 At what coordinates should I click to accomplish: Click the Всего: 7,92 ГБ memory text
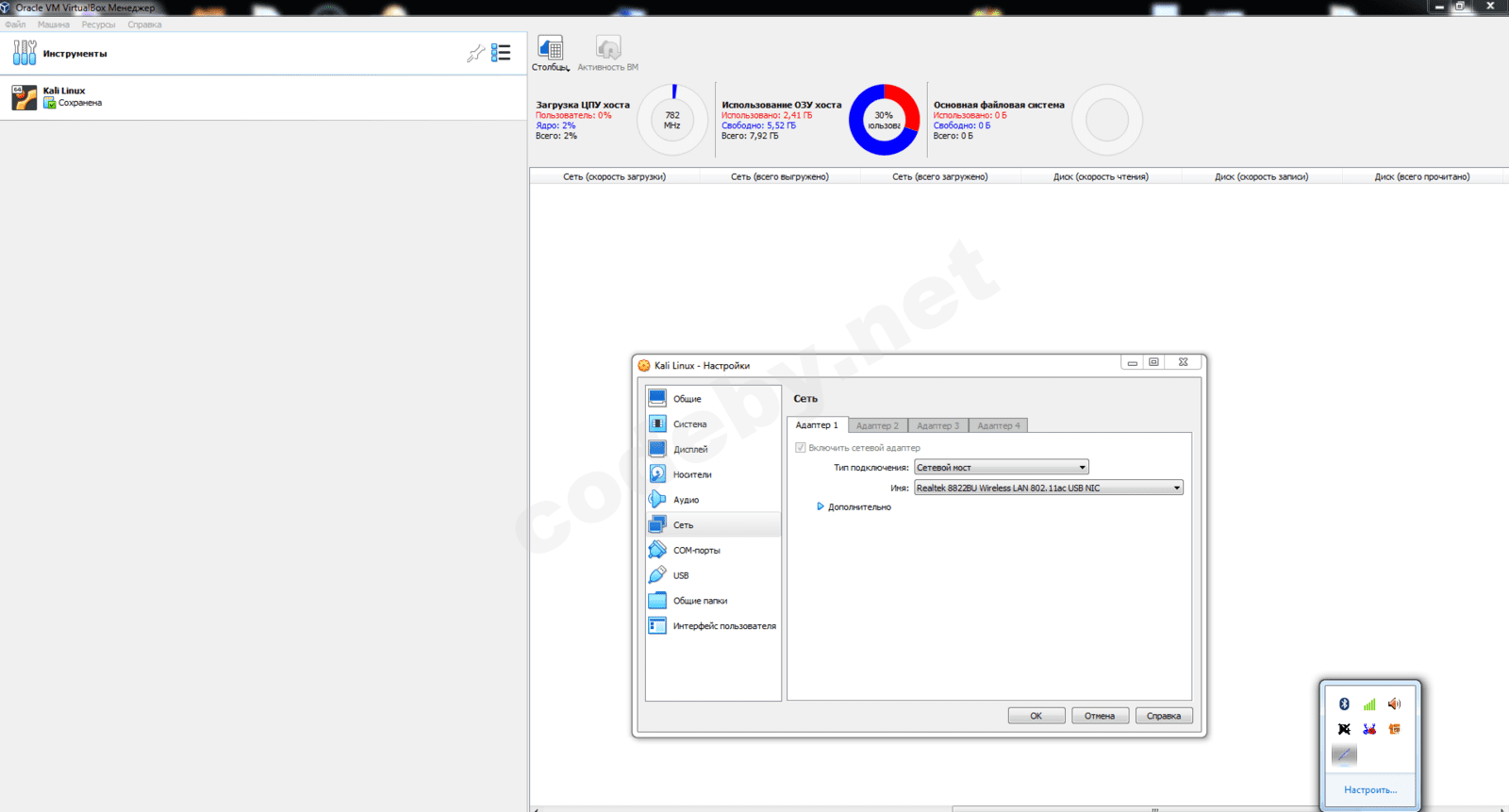(x=750, y=136)
